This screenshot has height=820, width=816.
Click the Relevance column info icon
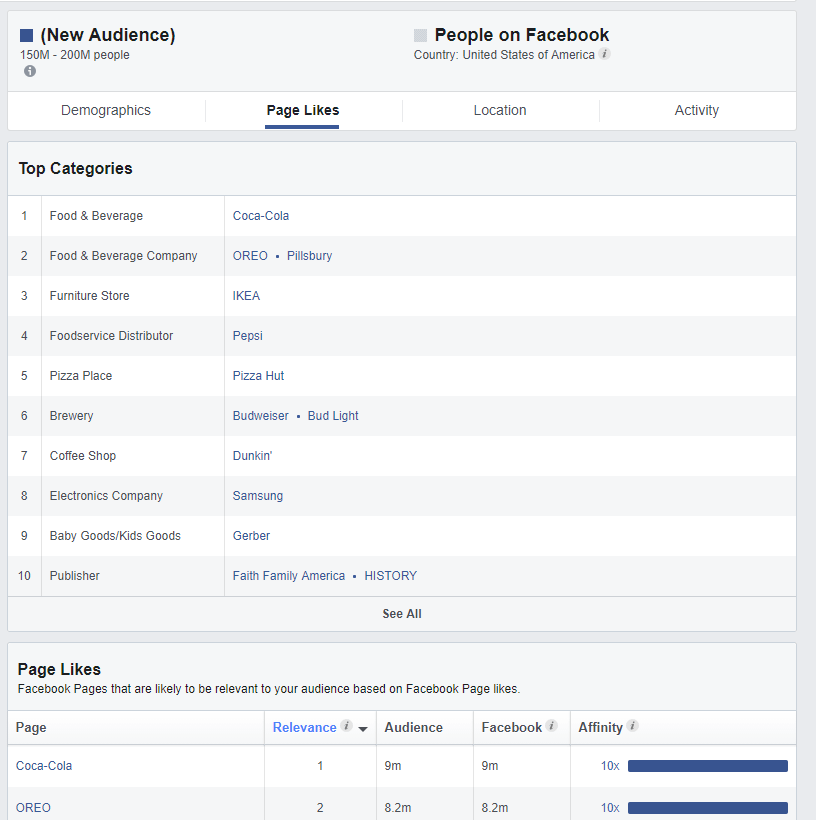coord(346,725)
